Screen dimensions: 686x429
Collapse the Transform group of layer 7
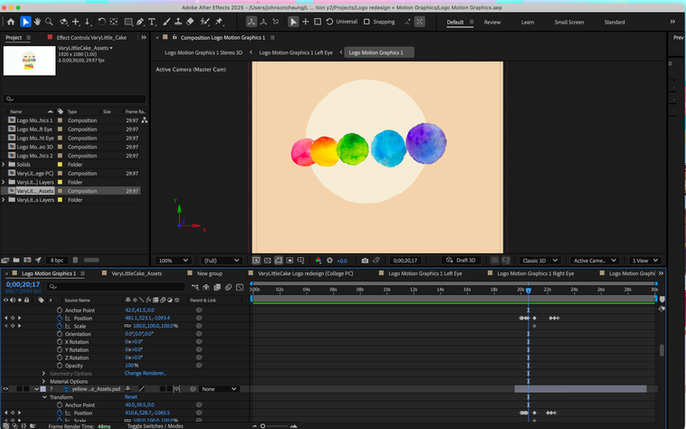pos(45,397)
